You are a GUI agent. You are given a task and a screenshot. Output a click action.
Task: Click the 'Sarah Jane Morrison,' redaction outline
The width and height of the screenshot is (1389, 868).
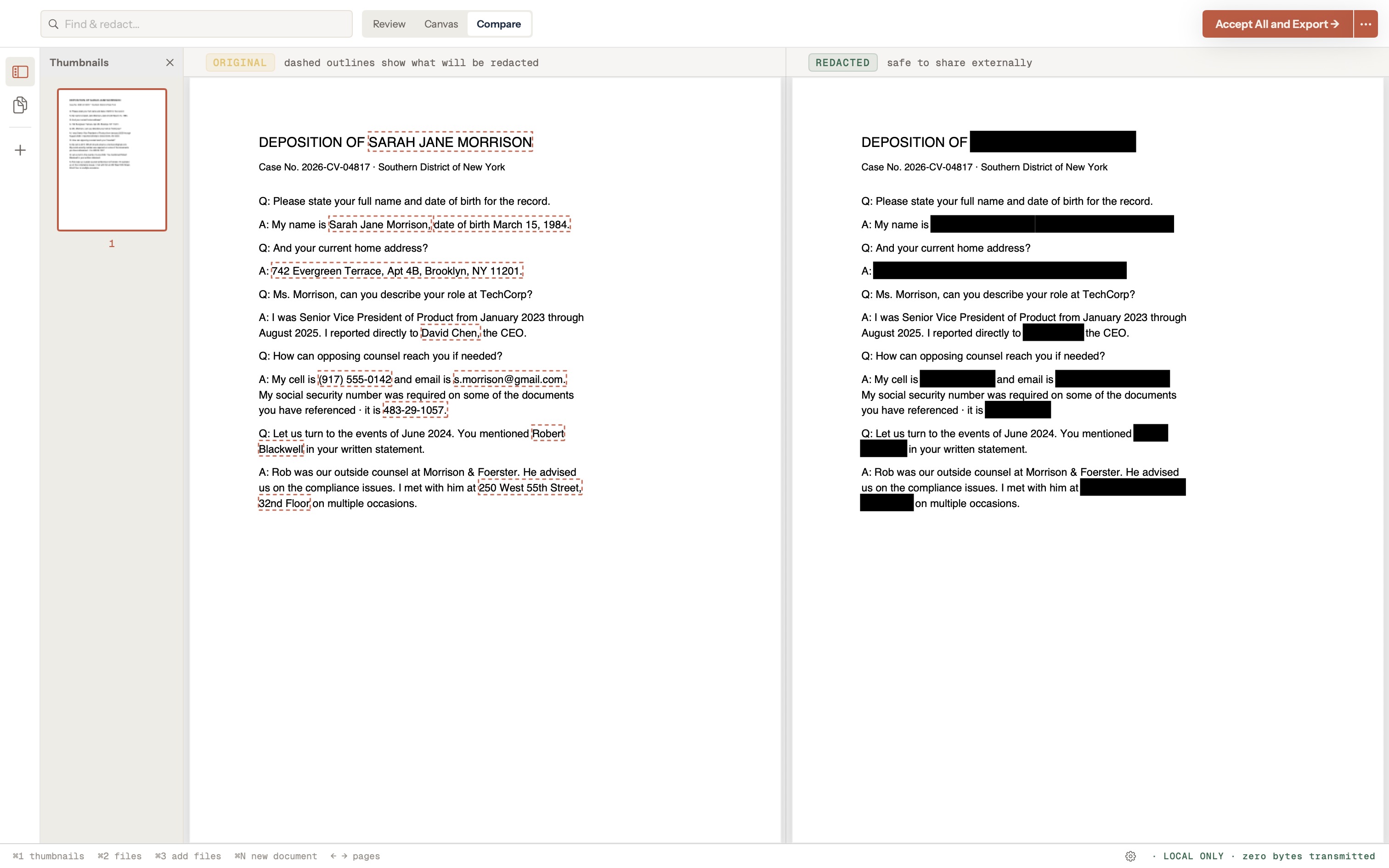pos(380,225)
